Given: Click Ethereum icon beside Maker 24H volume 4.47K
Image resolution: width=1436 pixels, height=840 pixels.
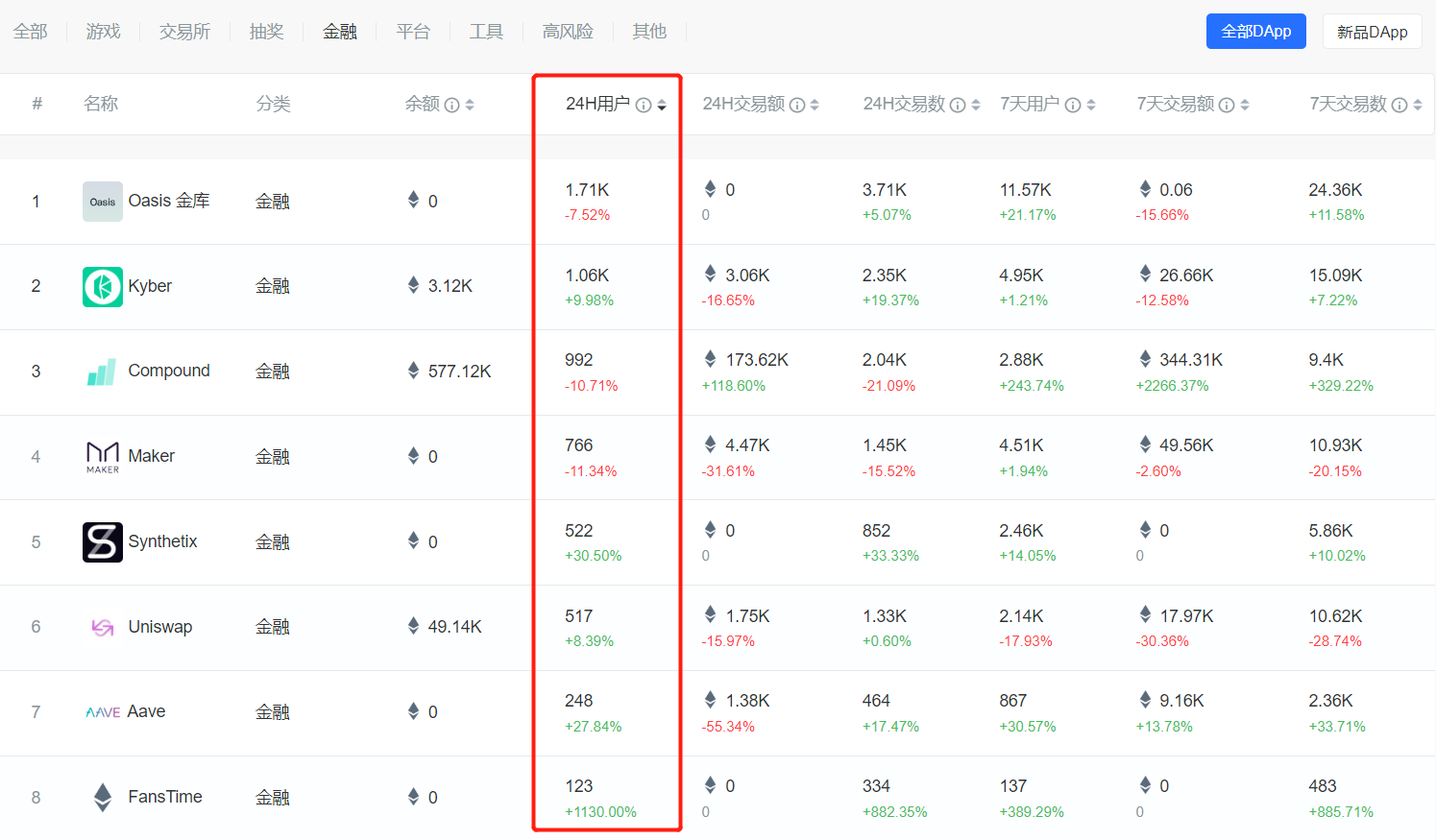Looking at the screenshot, I should pos(711,444).
